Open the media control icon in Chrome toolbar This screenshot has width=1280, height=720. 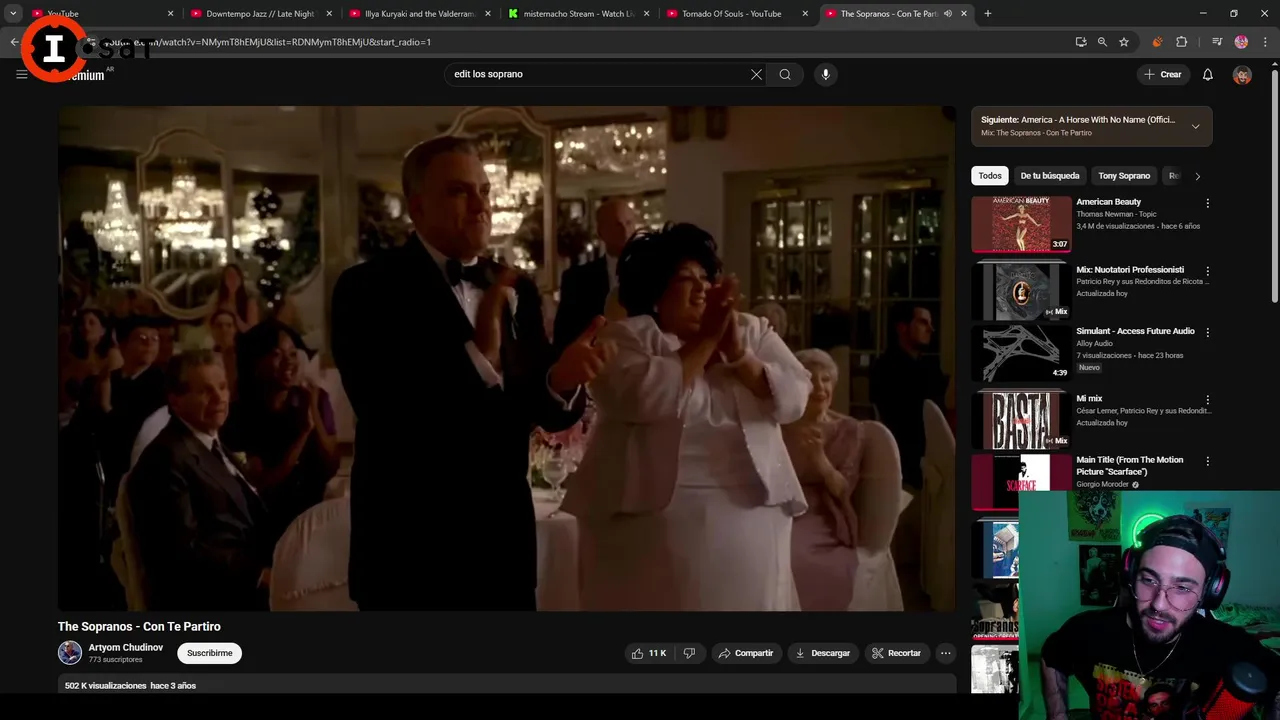tap(1217, 42)
